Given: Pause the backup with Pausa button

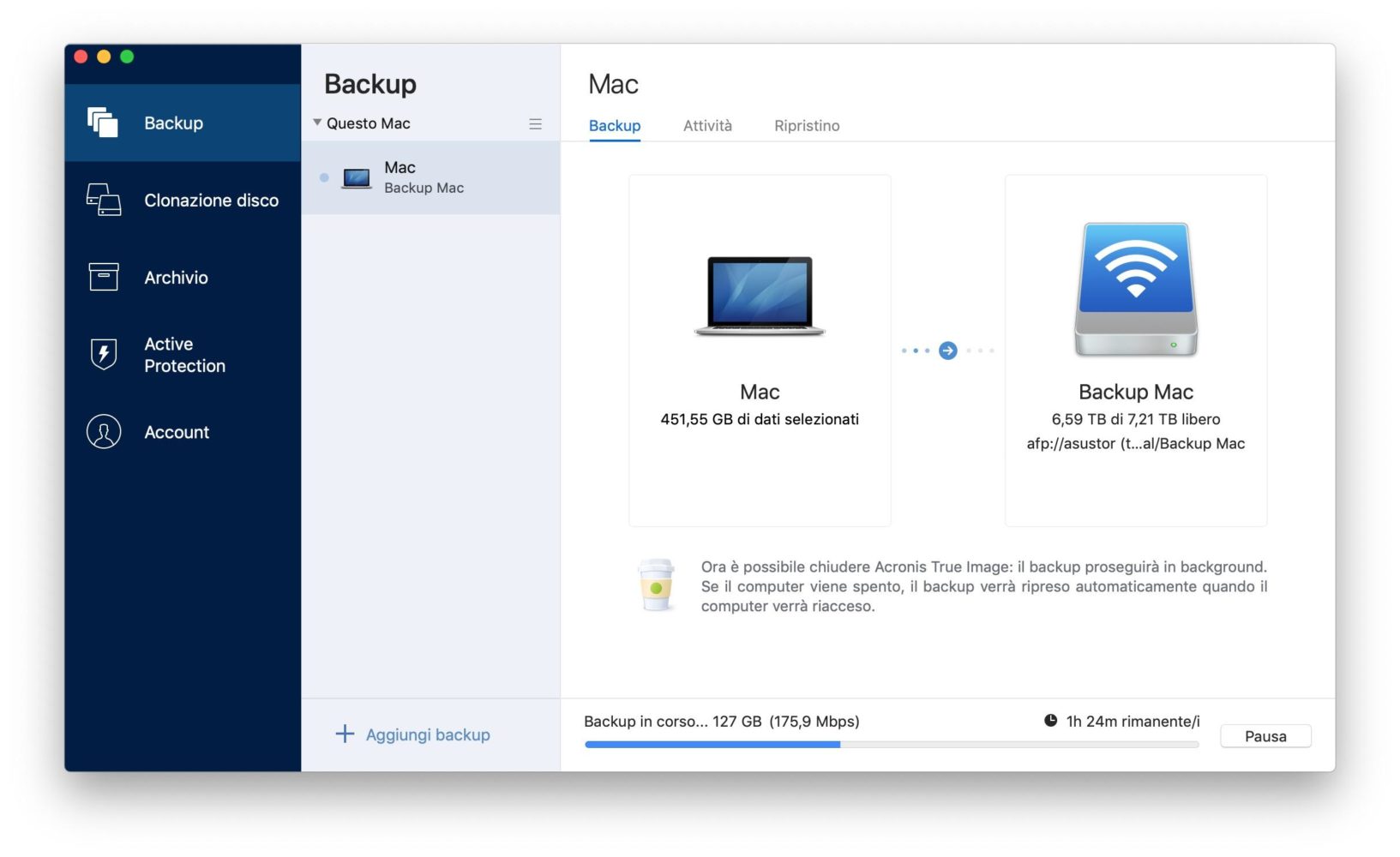Looking at the screenshot, I should click(x=1265, y=736).
